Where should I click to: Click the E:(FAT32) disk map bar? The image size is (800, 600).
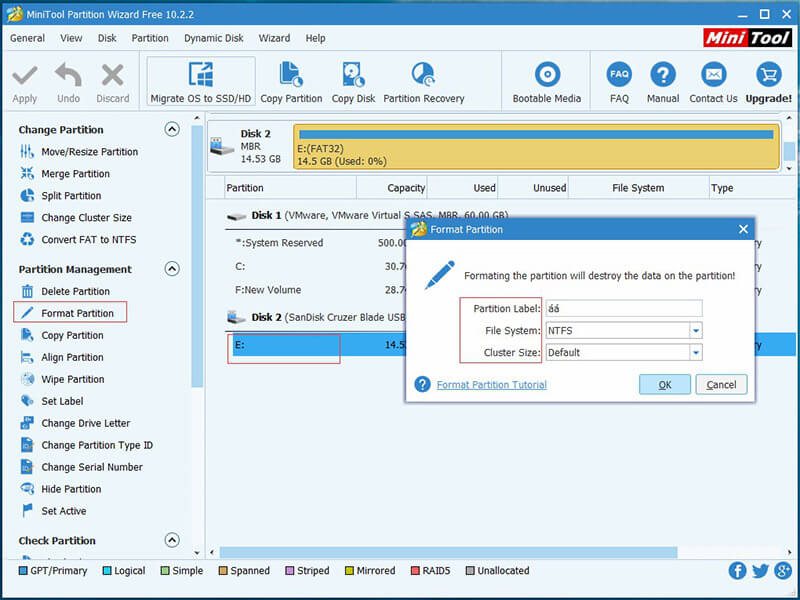[x=536, y=147]
